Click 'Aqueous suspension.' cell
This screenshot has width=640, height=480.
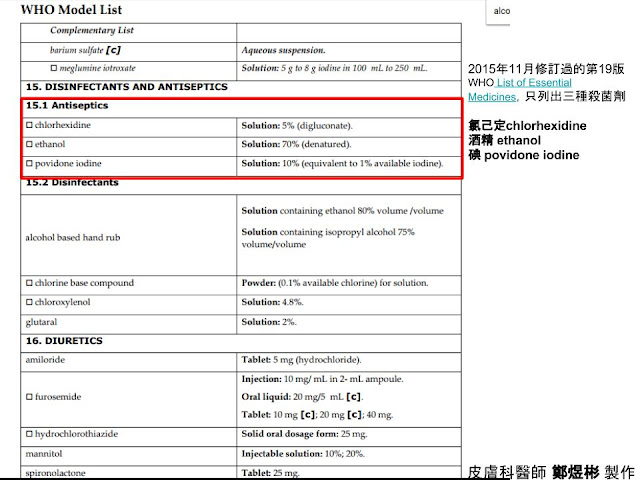click(349, 52)
